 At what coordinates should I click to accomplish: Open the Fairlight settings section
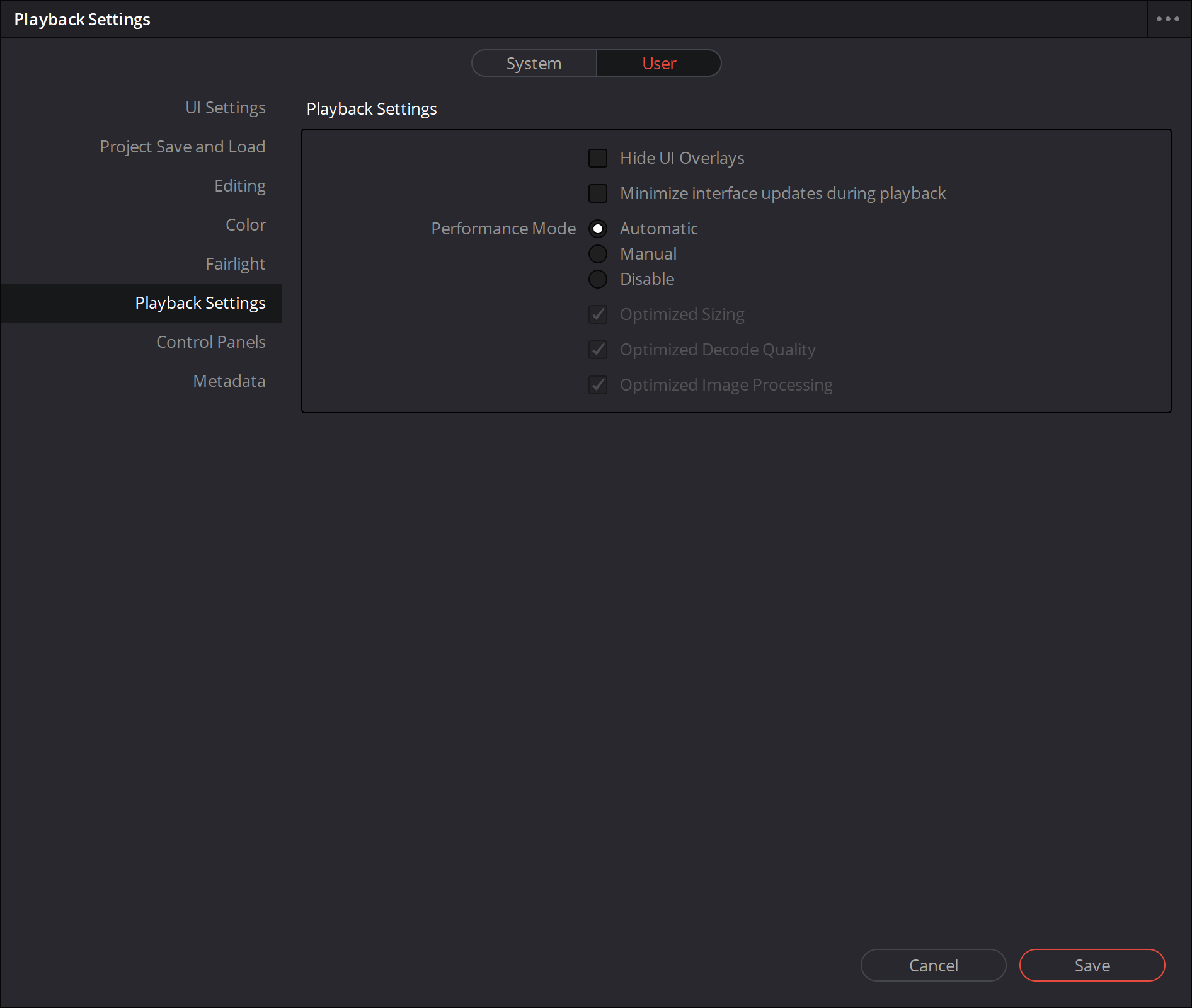(x=235, y=263)
